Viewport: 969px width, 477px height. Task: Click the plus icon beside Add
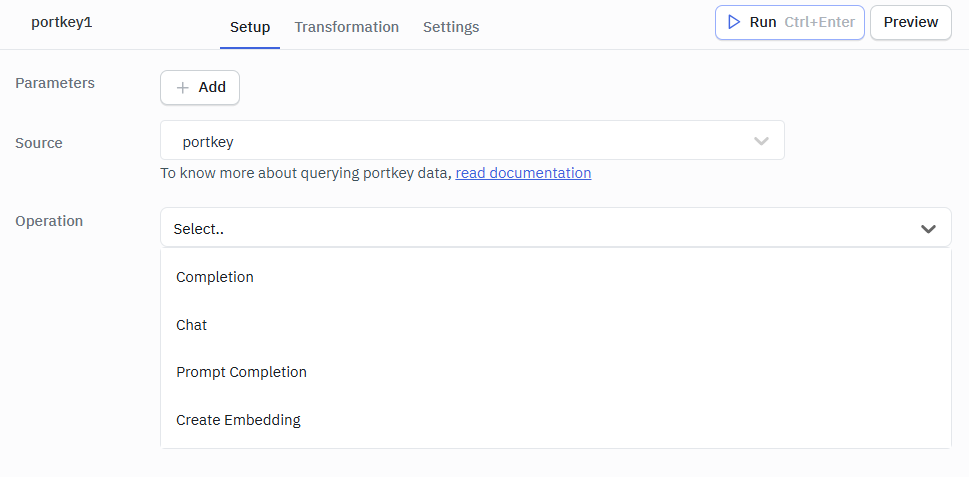coord(182,88)
